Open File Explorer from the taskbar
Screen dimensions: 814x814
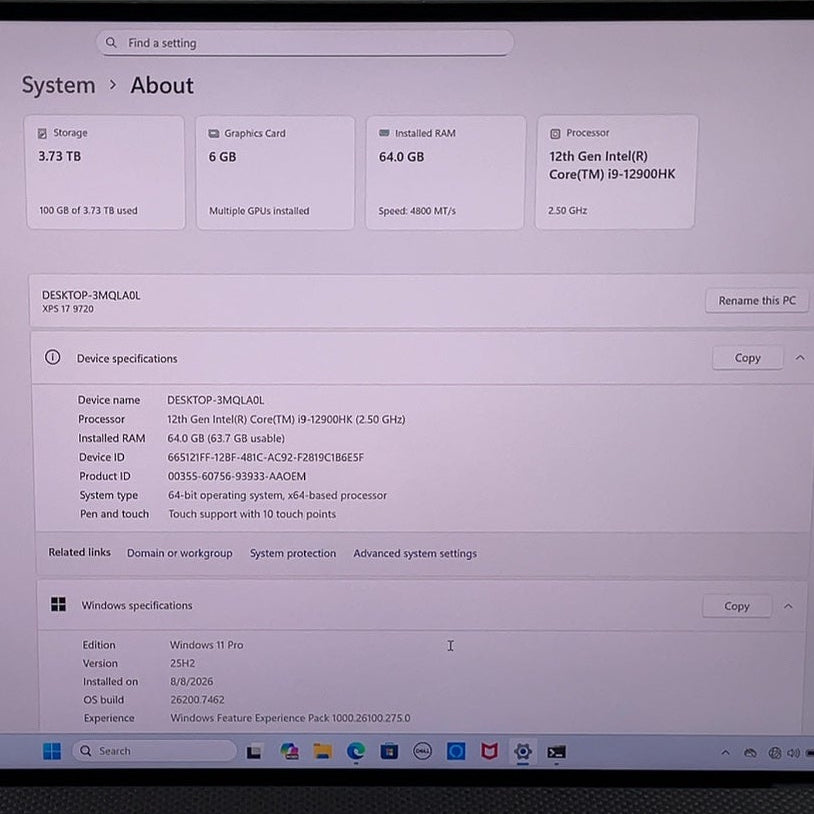[x=322, y=751]
